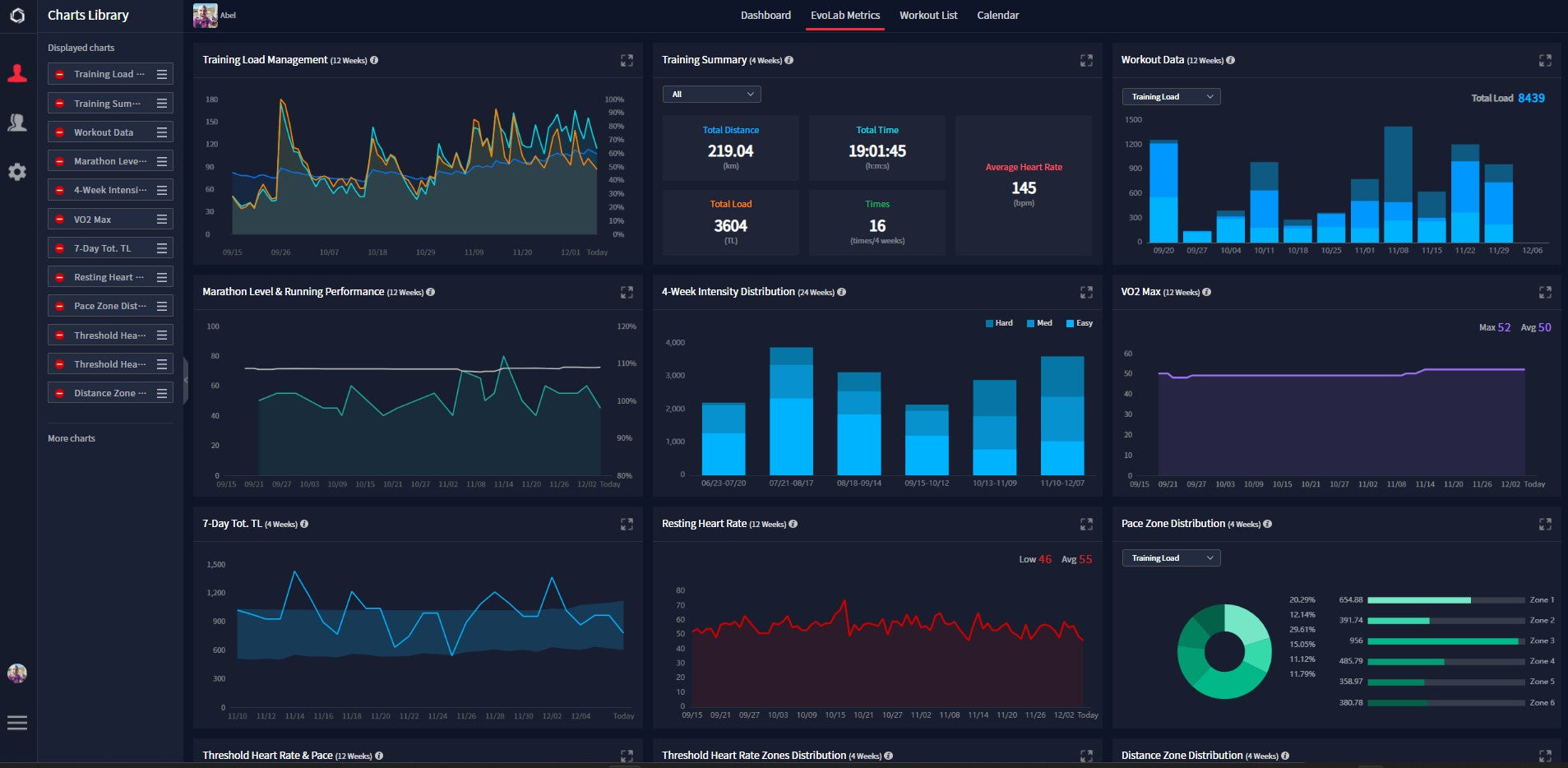
Task: Open the red athlete profile sidebar icon
Action: pyautogui.click(x=17, y=73)
